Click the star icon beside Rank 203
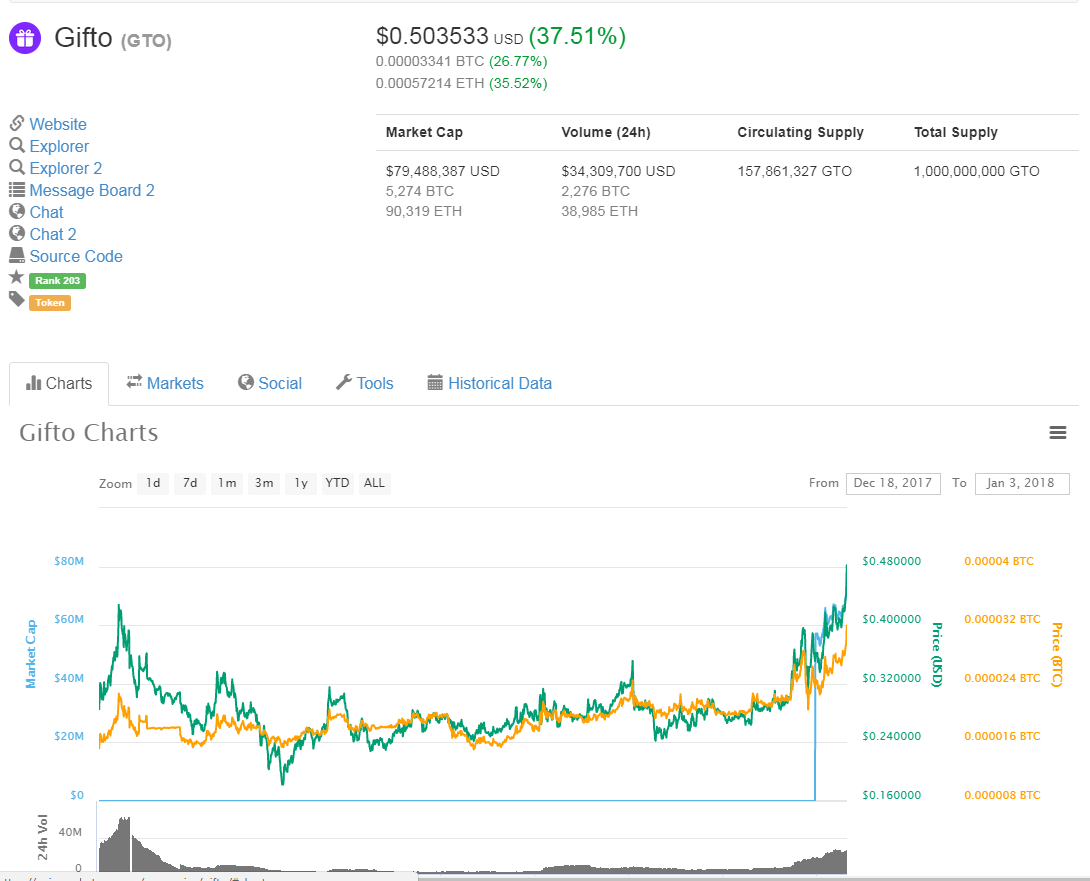 tap(17, 277)
